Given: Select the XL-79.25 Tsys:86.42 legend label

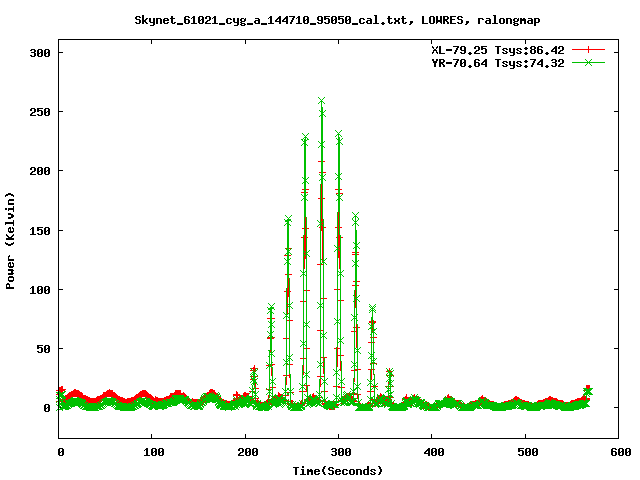Looking at the screenshot, I should pyautogui.click(x=497, y=49).
